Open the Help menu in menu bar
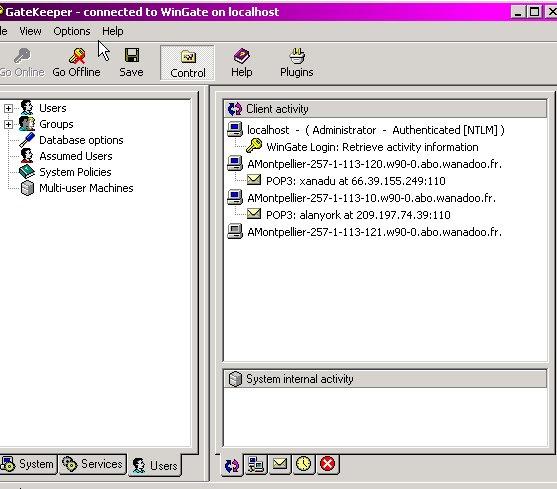The width and height of the screenshot is (557, 489). [x=113, y=31]
